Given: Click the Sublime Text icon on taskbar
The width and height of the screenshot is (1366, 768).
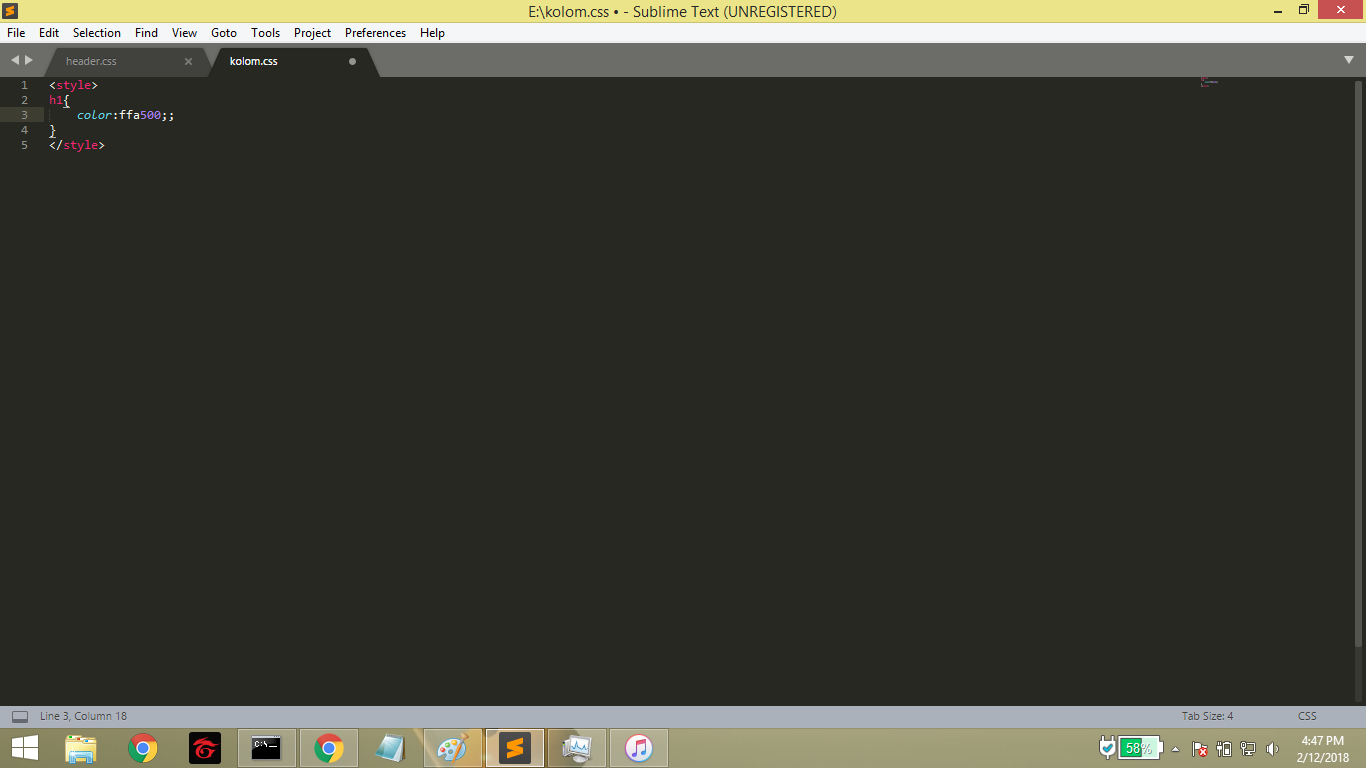Looking at the screenshot, I should tap(515, 747).
